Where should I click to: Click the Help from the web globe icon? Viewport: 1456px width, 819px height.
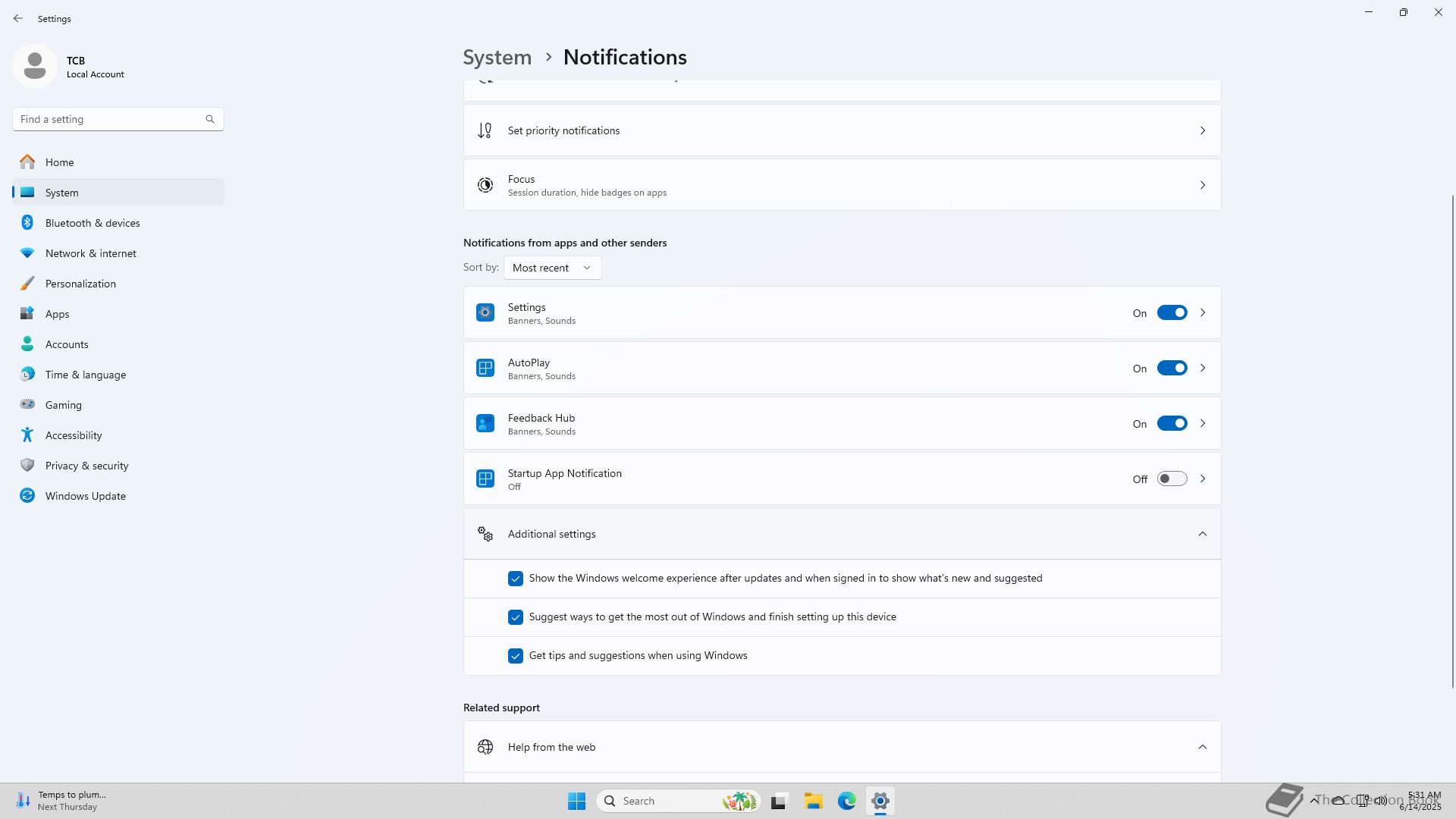(485, 747)
